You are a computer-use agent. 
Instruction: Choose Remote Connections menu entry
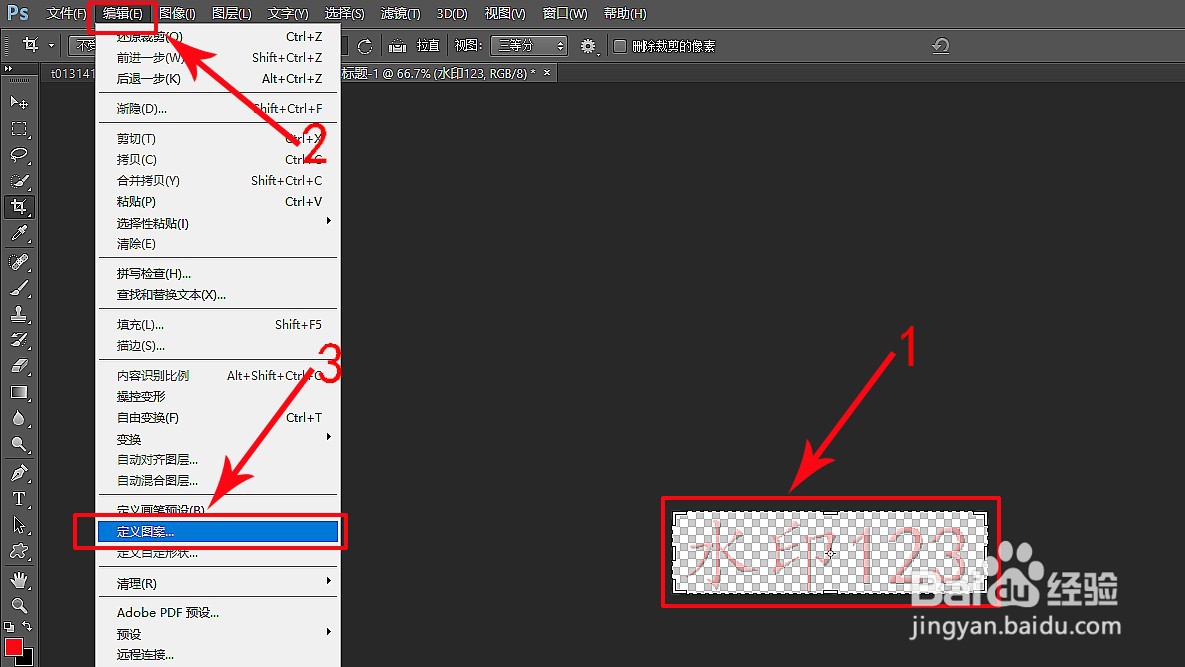pos(218,655)
